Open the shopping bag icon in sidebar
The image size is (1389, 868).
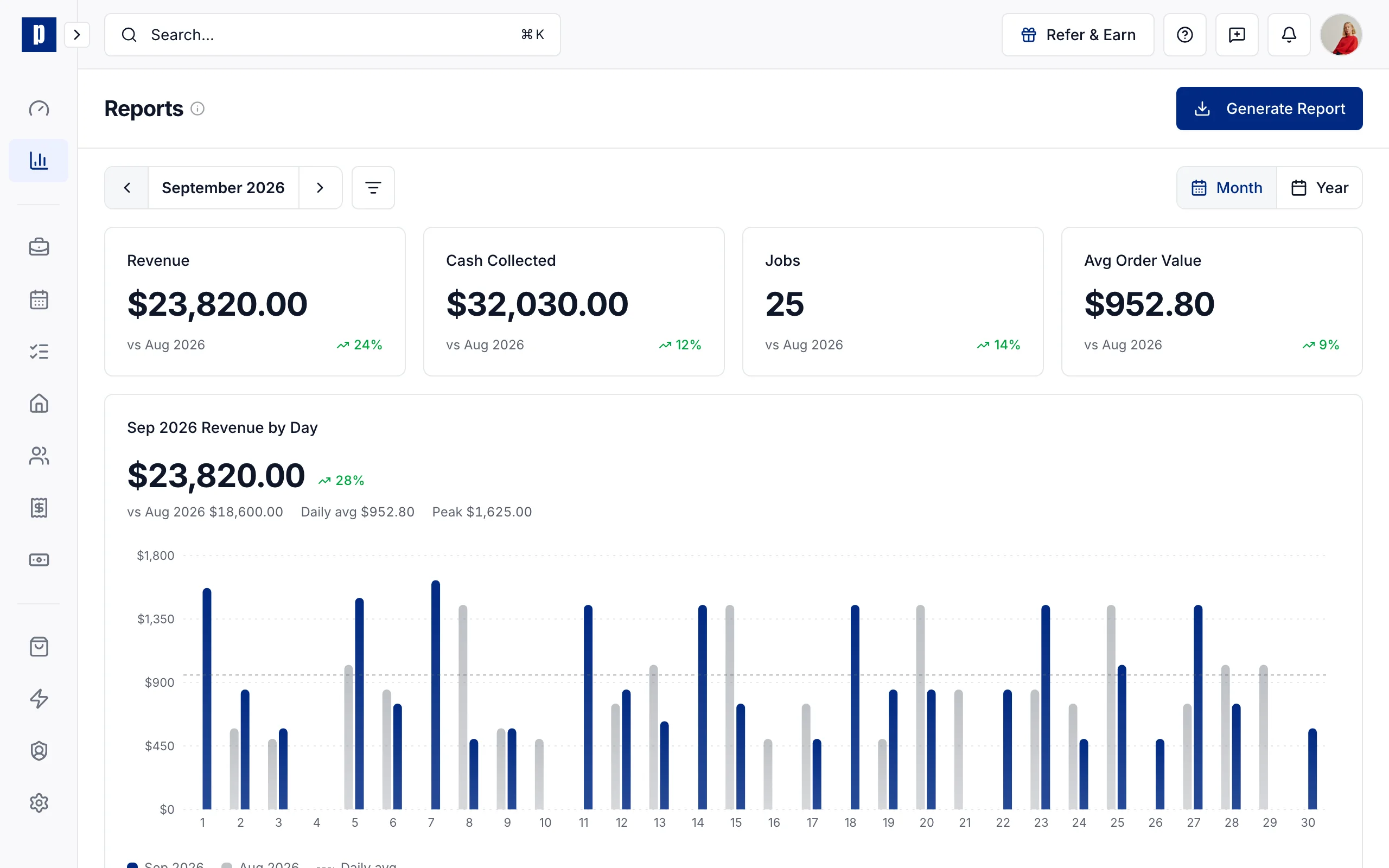pyautogui.click(x=39, y=647)
